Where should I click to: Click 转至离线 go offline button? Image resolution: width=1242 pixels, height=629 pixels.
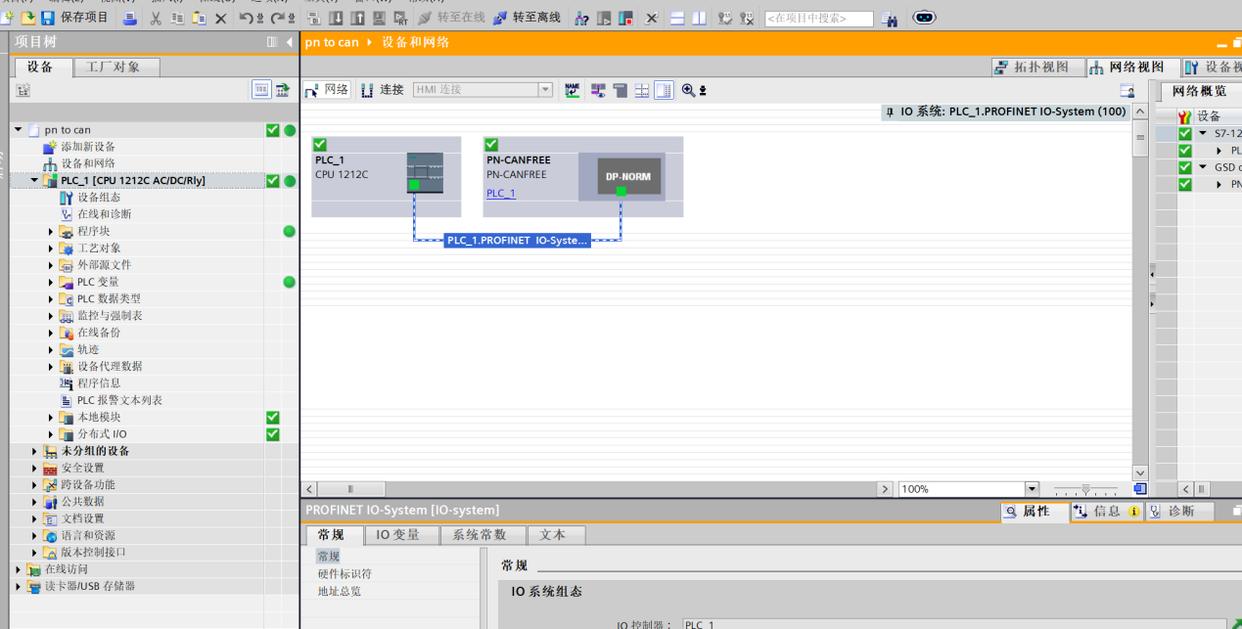(527, 18)
